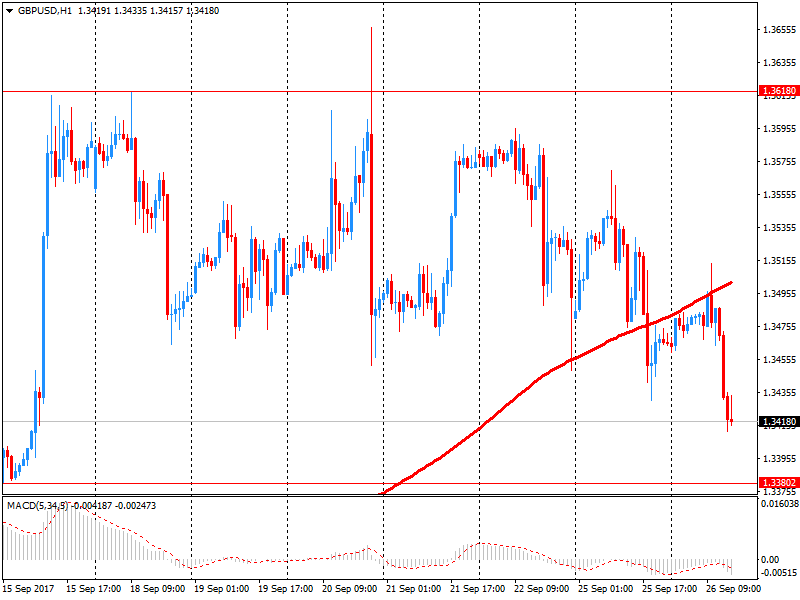Click the GBPUSD,H1 chart title text
800x600 pixels.
45,11
